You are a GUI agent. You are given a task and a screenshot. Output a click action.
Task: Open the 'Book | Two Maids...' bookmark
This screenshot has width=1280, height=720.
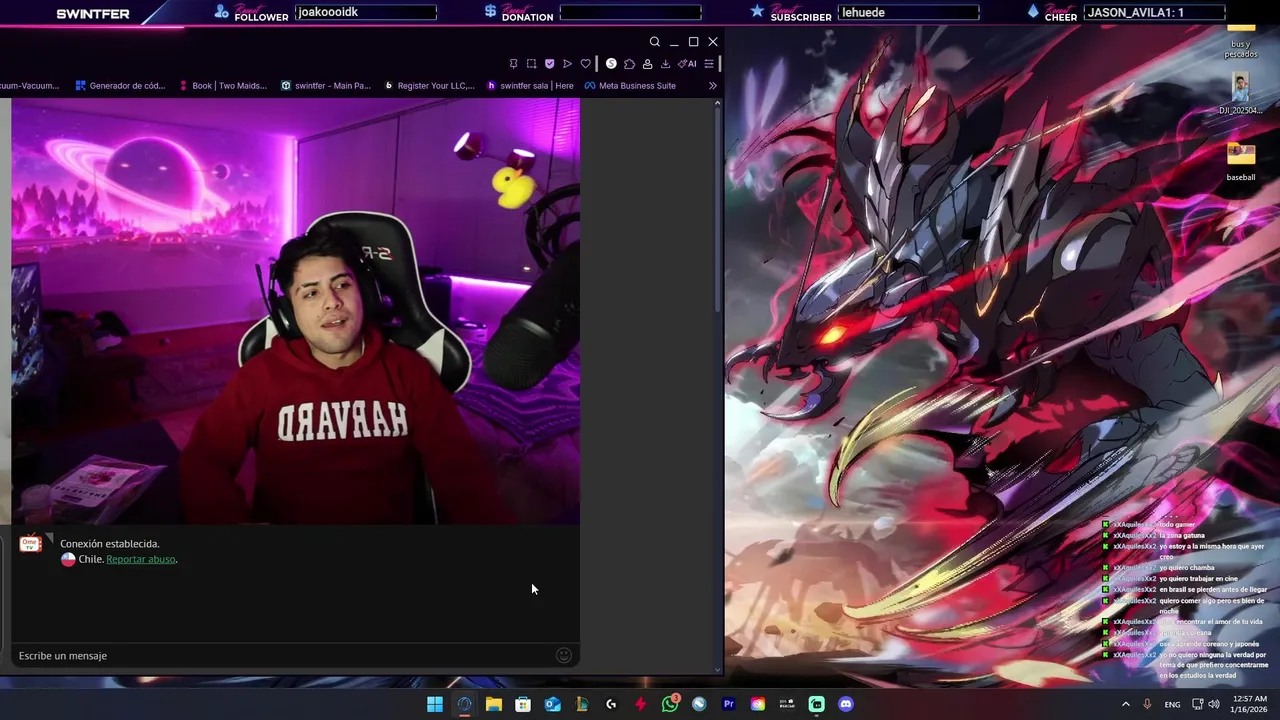[223, 86]
